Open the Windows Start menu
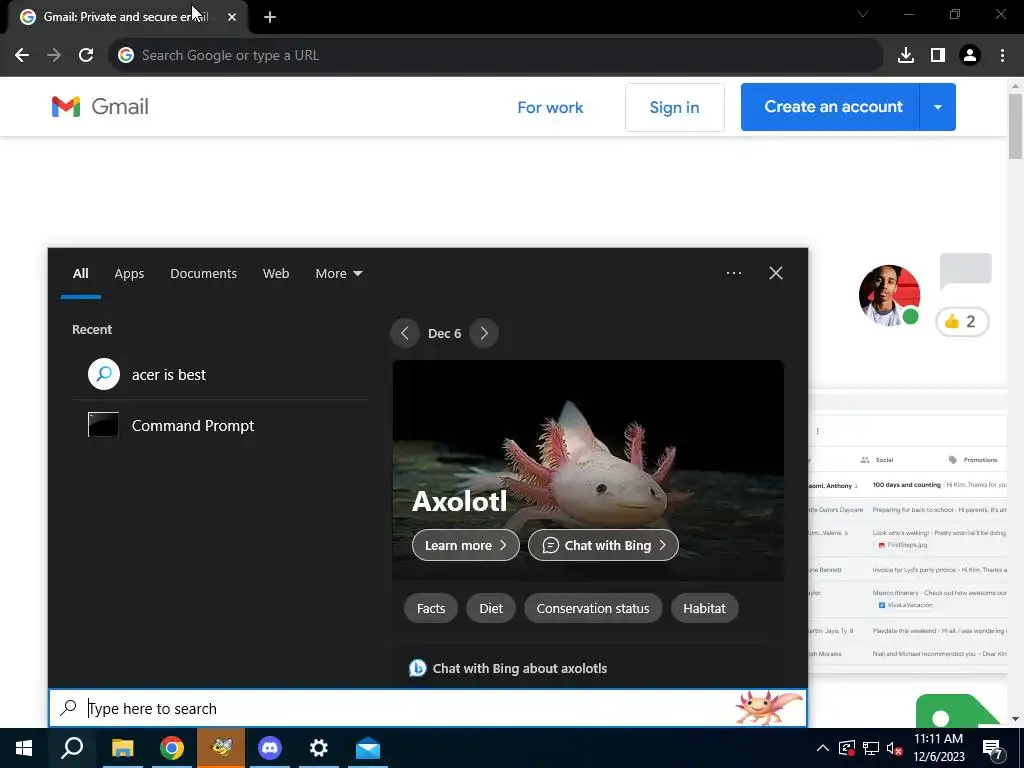The image size is (1024, 768). point(24,748)
